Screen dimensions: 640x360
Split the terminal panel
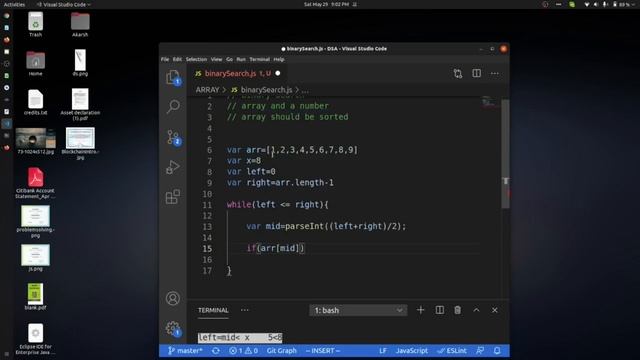click(440, 310)
